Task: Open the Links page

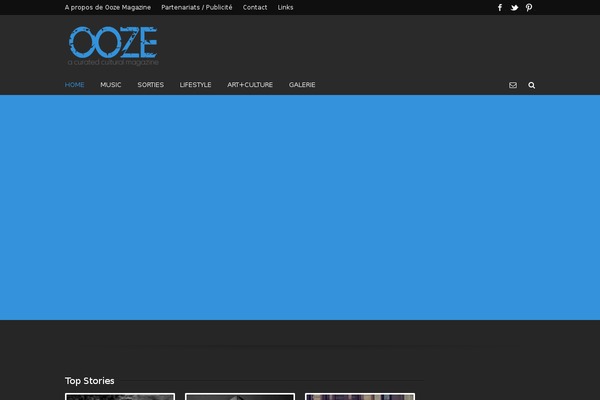Action: [285, 7]
